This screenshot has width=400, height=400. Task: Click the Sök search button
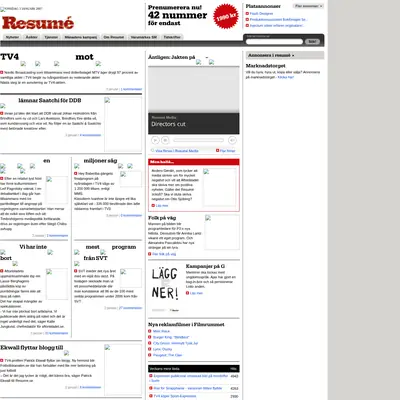click(312, 42)
